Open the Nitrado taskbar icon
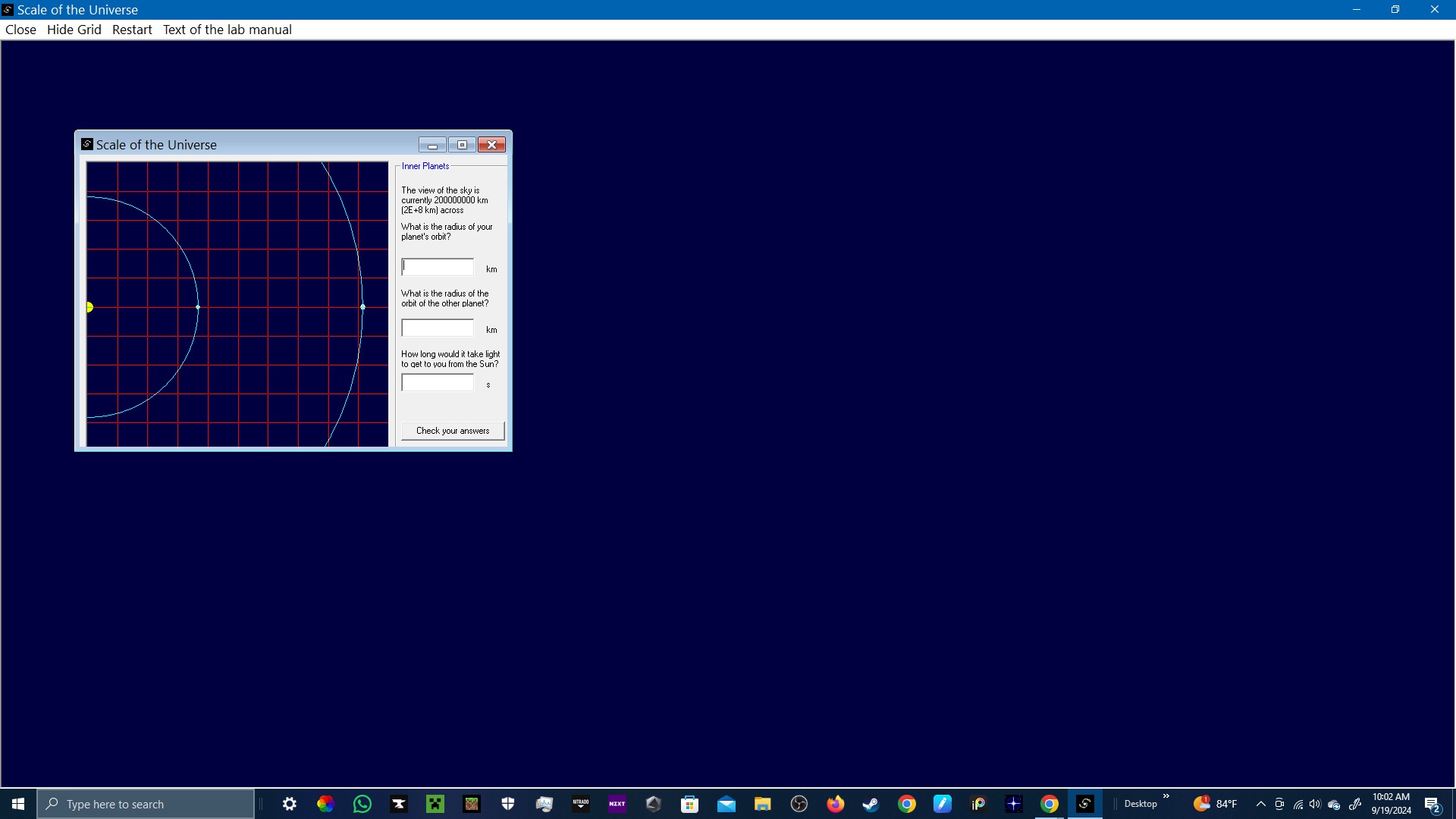 pos(581,804)
